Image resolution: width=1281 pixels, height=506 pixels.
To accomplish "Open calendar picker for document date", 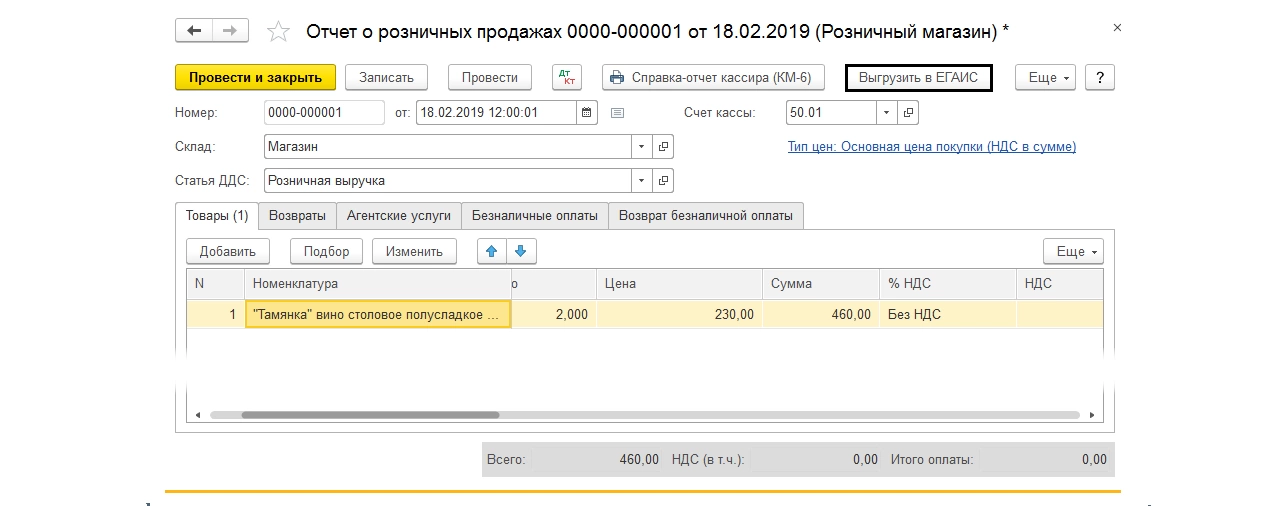I will (x=587, y=112).
